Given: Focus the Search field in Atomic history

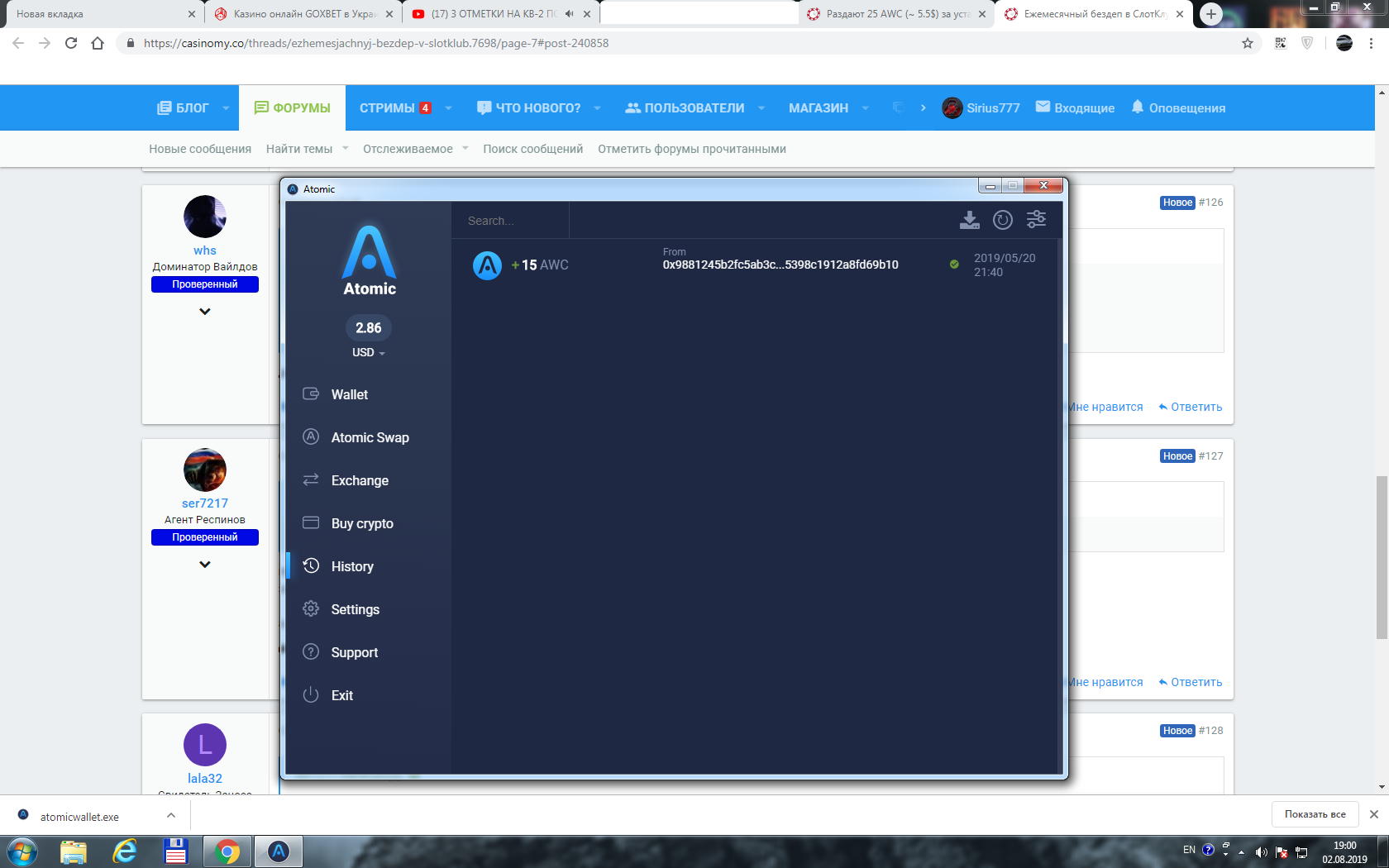Looking at the screenshot, I should (510, 221).
